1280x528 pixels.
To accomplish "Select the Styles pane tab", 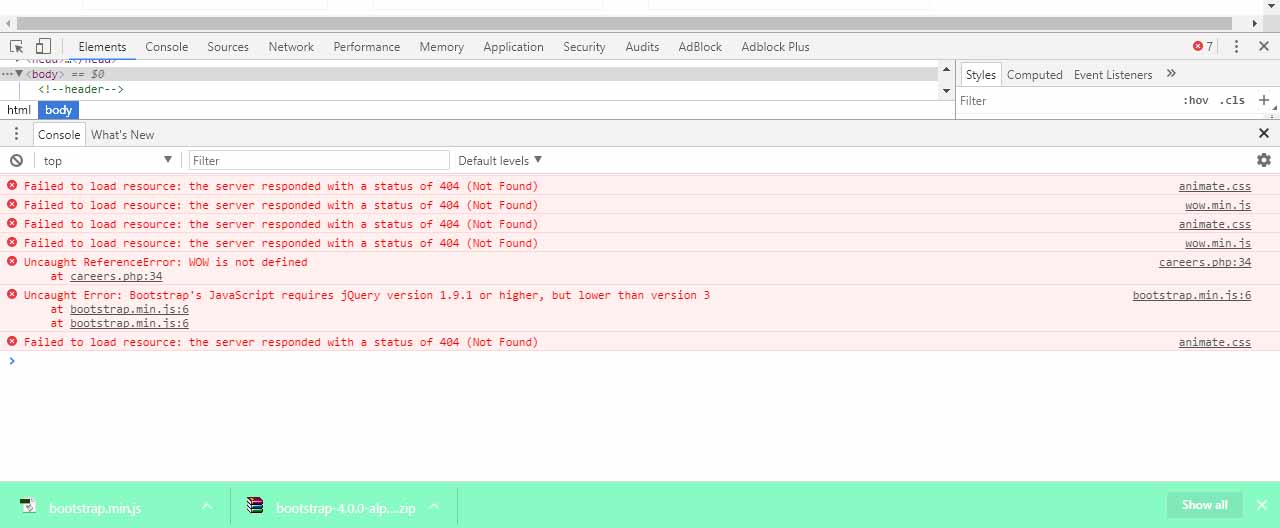I will tap(980, 75).
